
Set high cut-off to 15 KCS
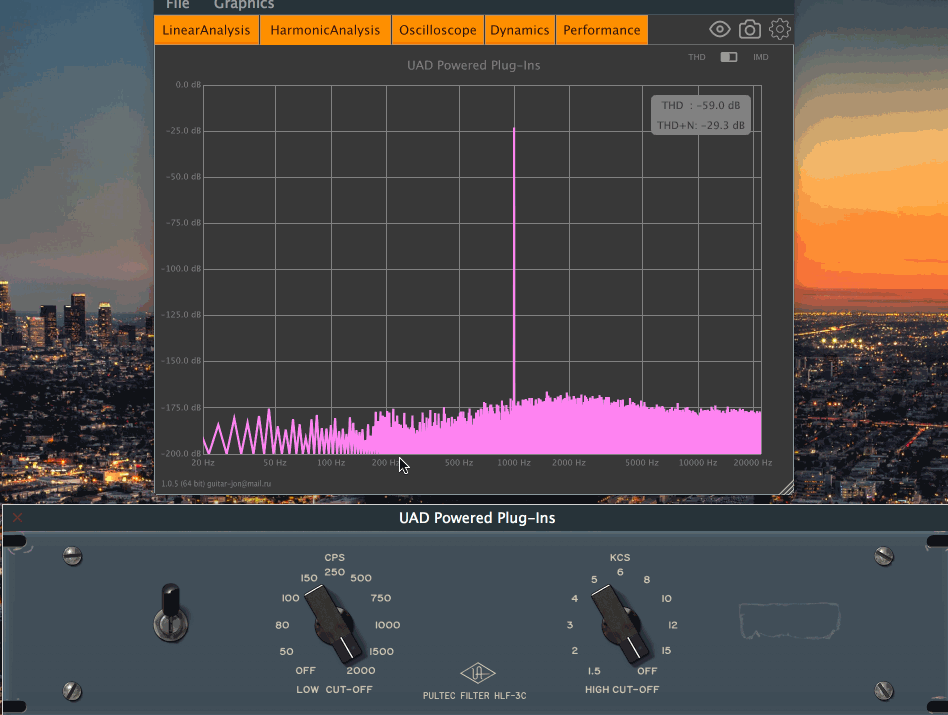666,650
